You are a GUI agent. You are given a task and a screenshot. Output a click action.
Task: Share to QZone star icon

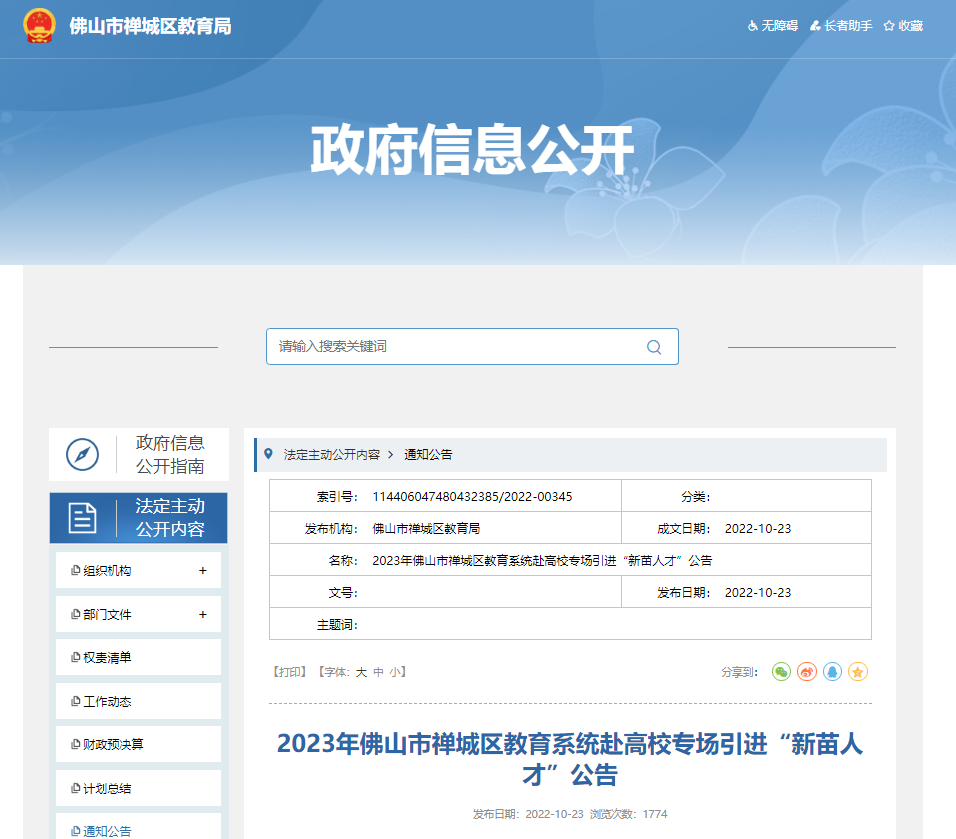point(858,672)
